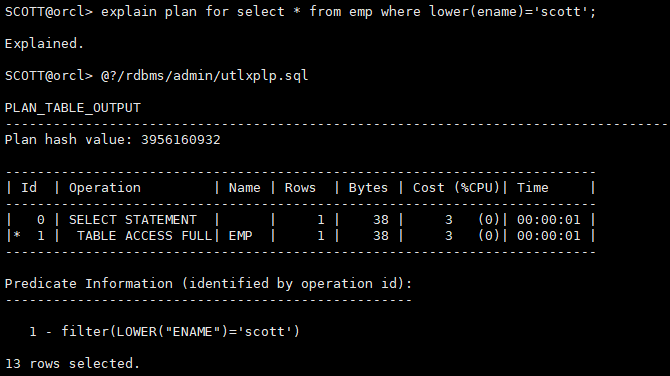Click the Predicate Information heading
The height and width of the screenshot is (376, 670).
(x=208, y=284)
